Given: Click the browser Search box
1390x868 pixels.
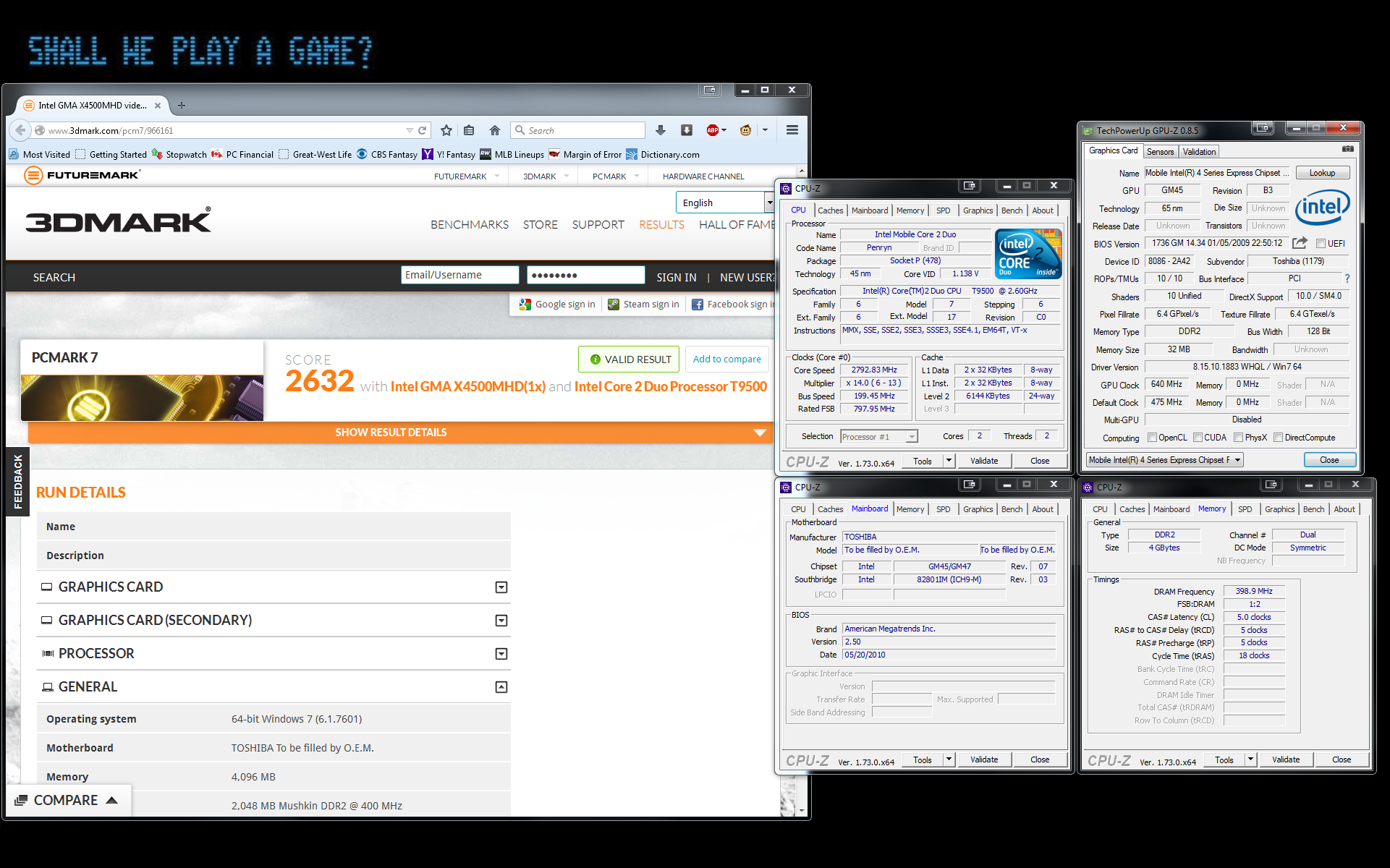Looking at the screenshot, I should [577, 130].
